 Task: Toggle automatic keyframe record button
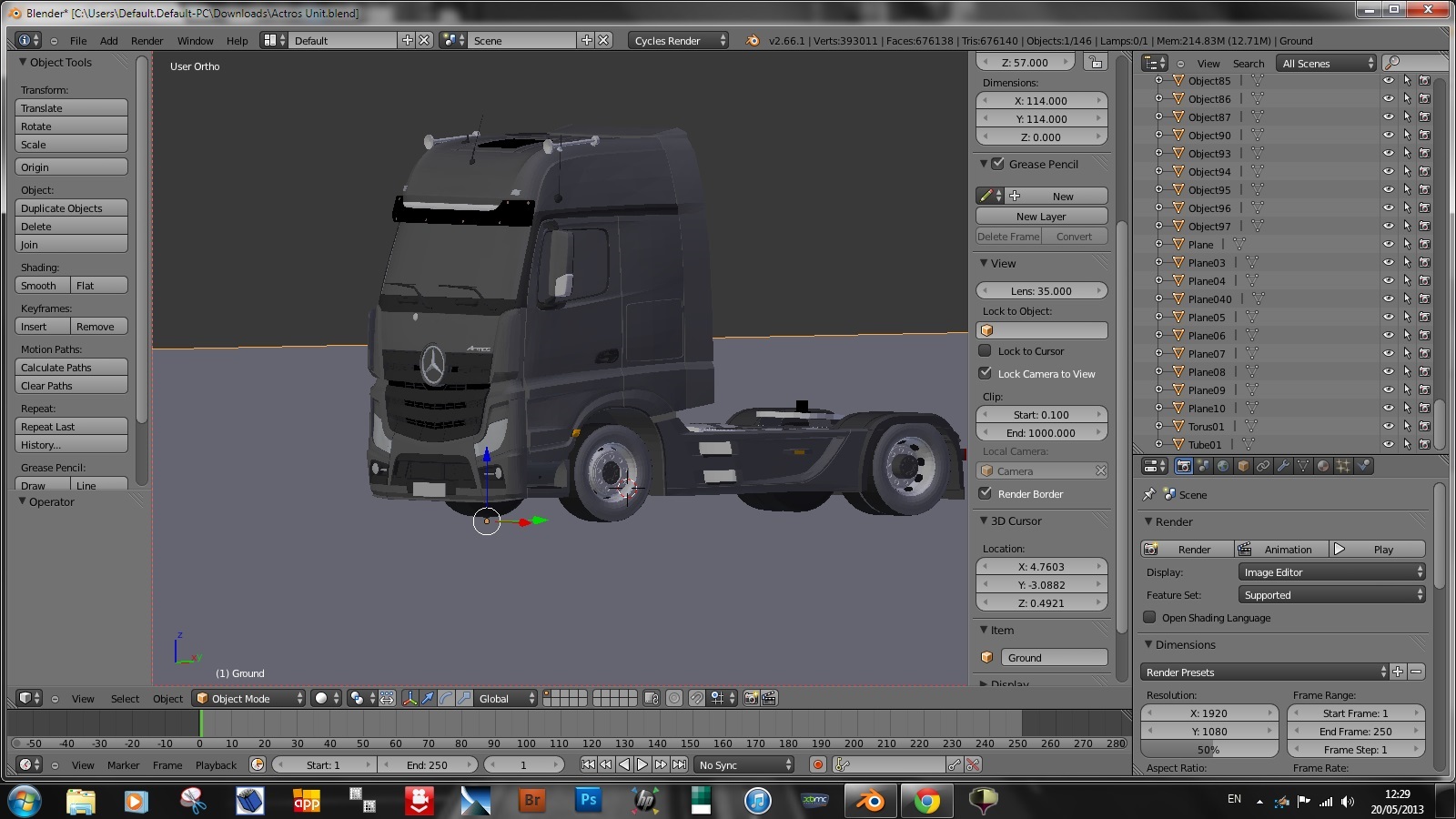coord(818,764)
